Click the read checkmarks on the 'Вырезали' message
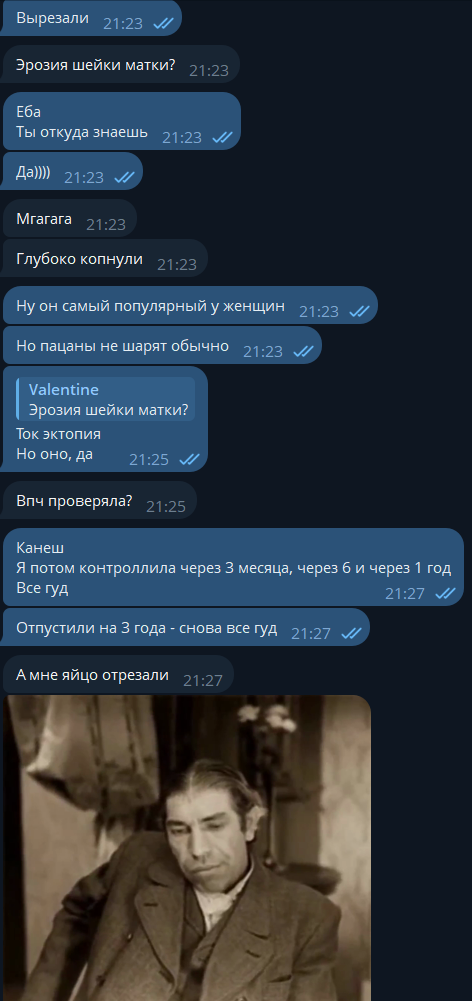 tap(164, 23)
